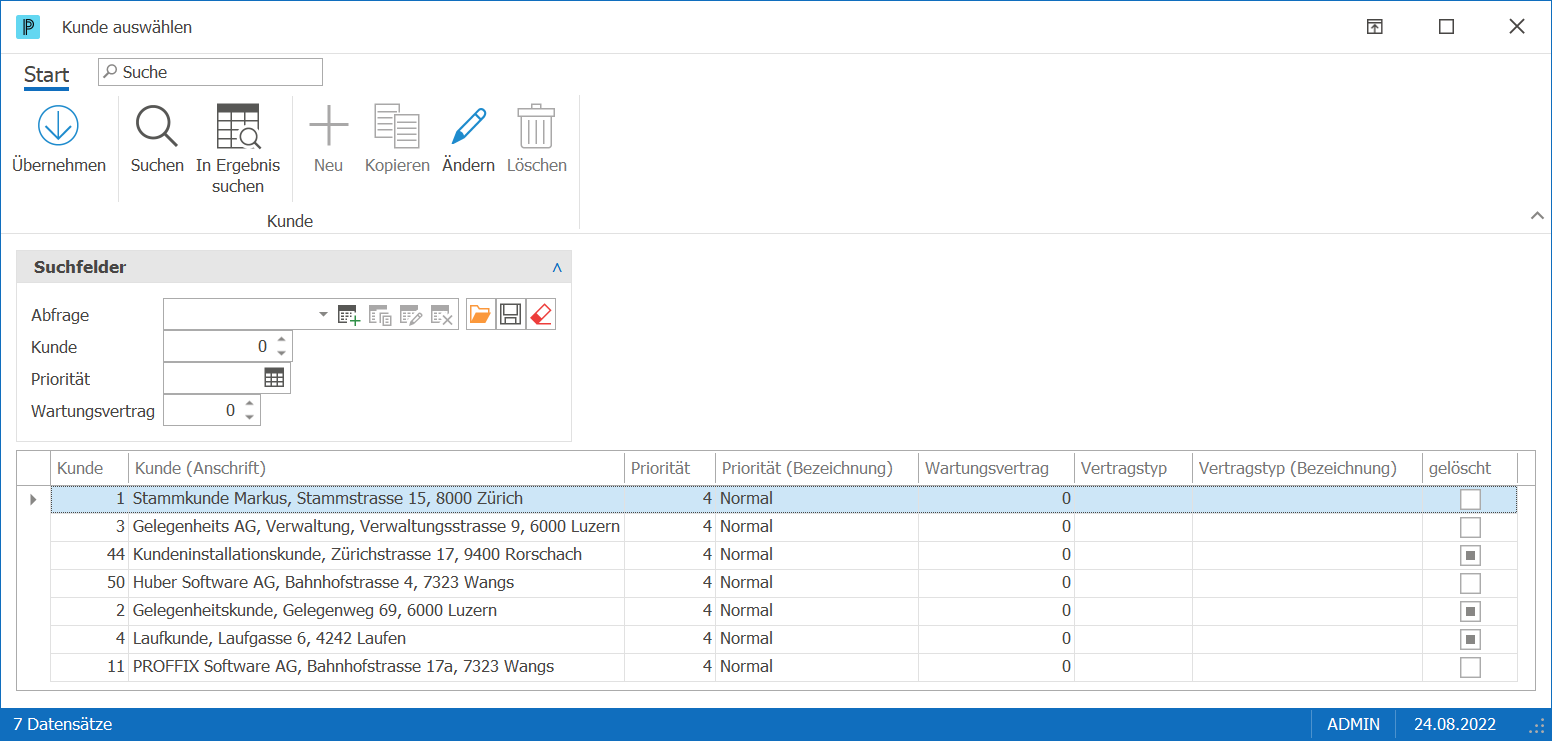Collapse the ribbon with the bottom-right chevron
1552x741 pixels.
pos(1537,216)
